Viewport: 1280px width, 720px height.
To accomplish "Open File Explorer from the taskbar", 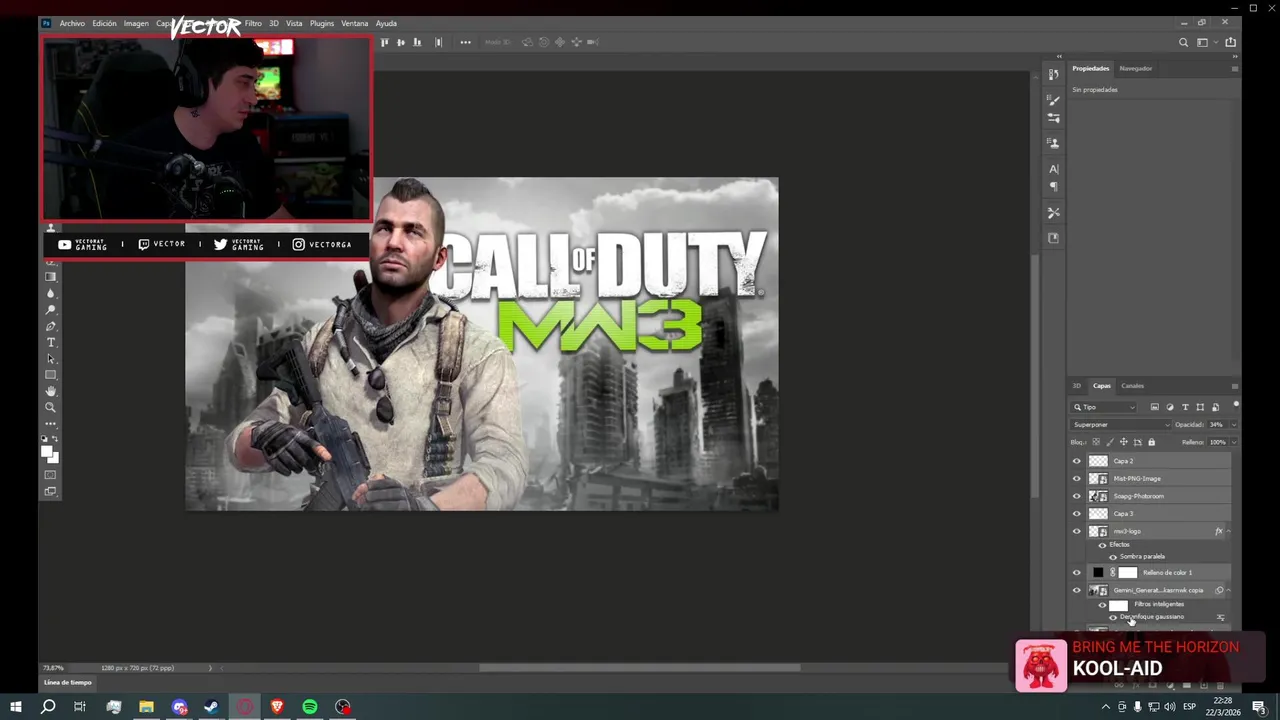I will 146,707.
